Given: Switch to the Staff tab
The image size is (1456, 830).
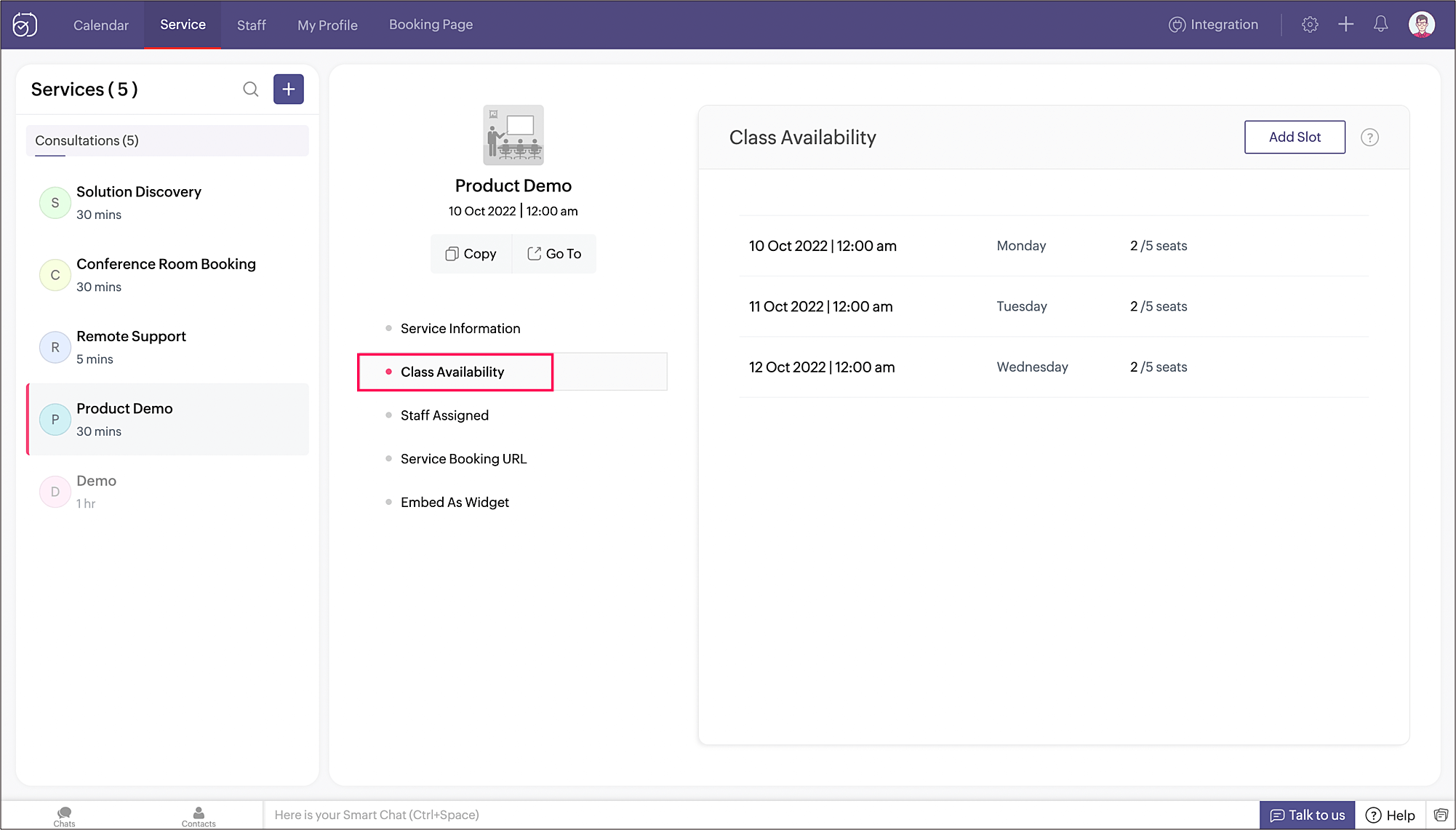Looking at the screenshot, I should (251, 25).
